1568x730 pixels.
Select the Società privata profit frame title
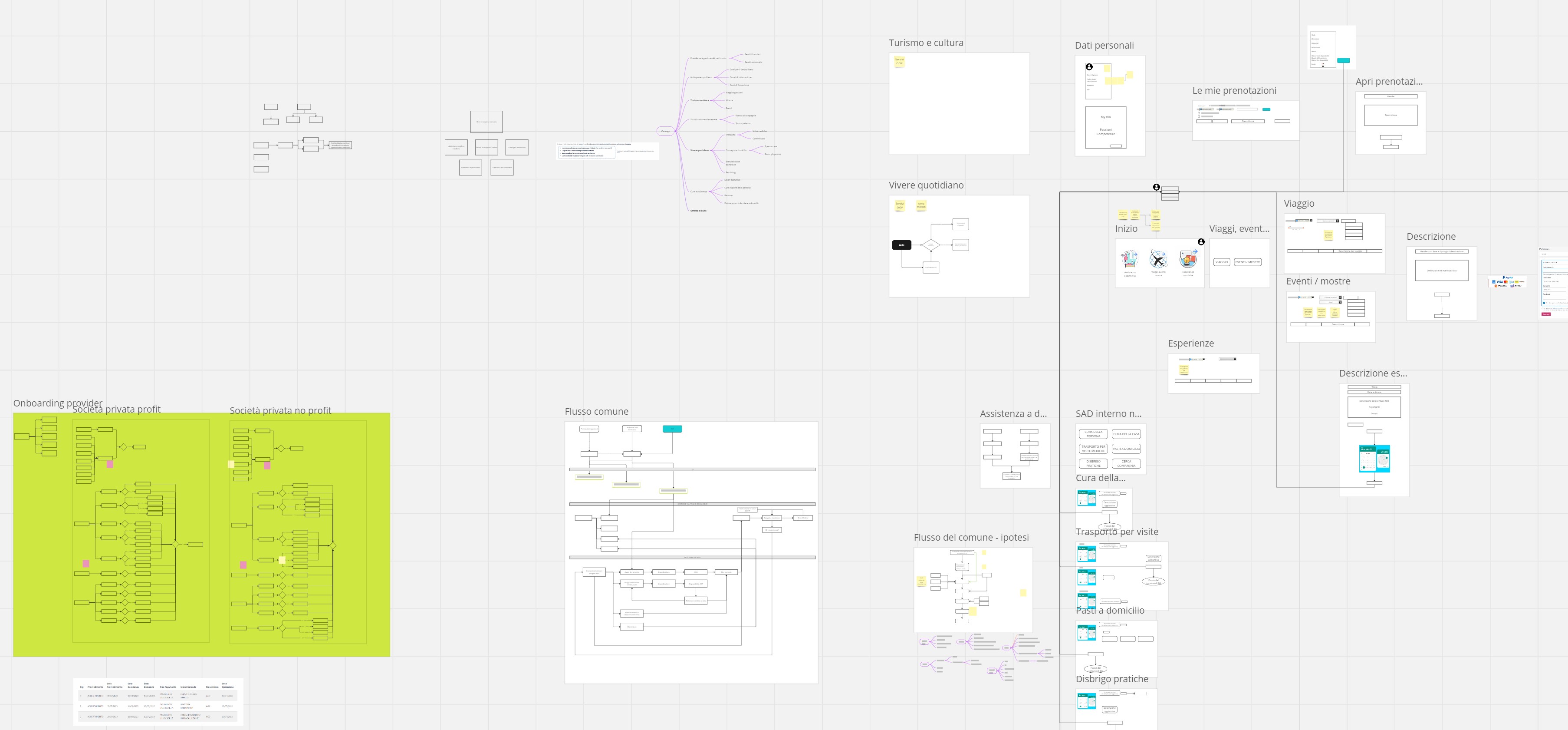coord(116,409)
